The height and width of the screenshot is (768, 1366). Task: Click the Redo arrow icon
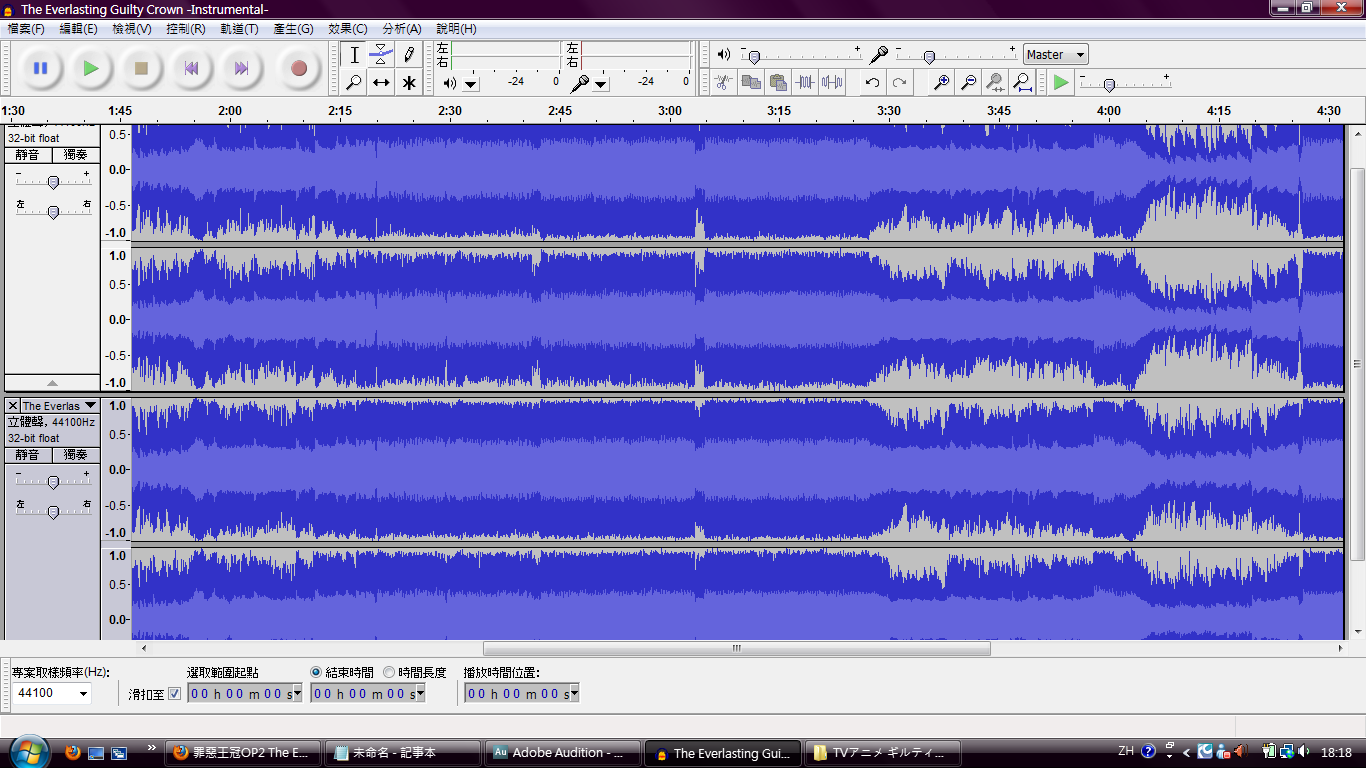(900, 82)
